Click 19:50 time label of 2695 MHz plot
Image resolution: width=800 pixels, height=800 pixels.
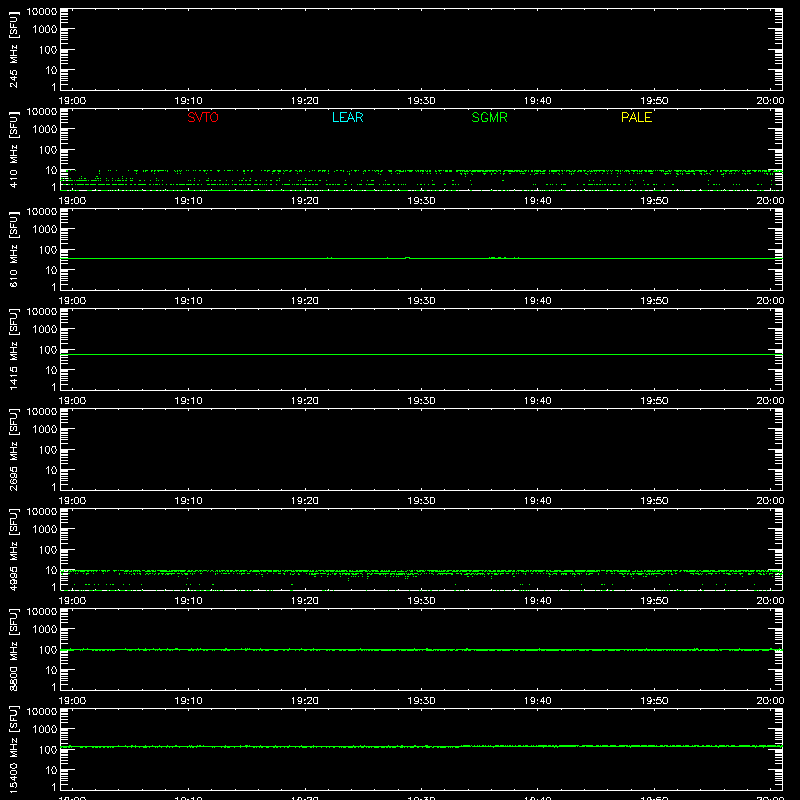click(x=654, y=501)
